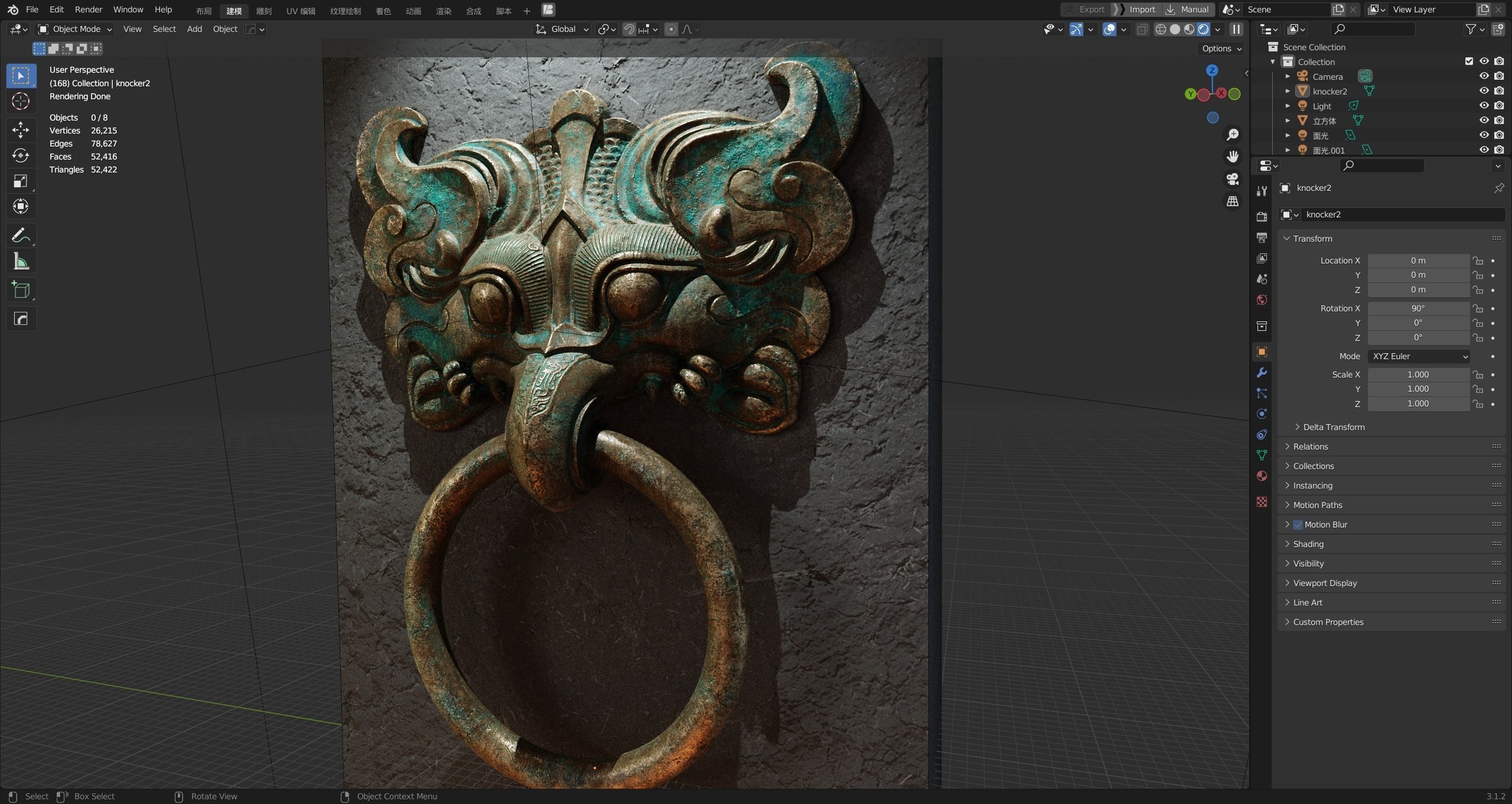Toggle the Scale Z lock
The height and width of the screenshot is (804, 1512).
tap(1478, 403)
